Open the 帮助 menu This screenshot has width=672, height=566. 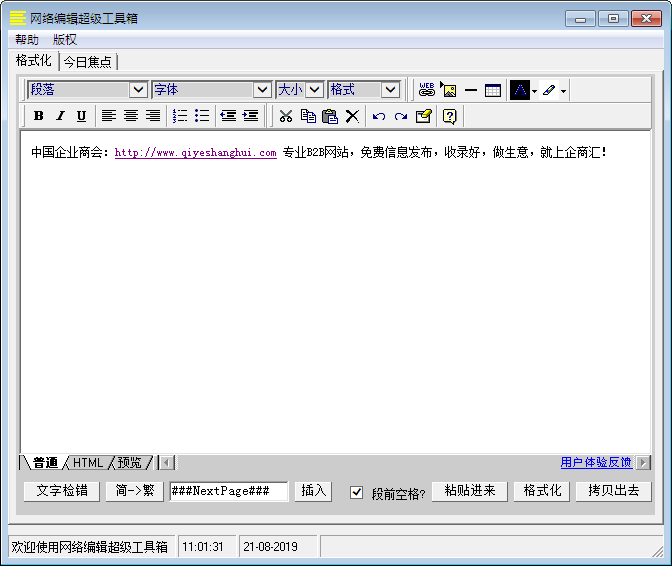[x=27, y=40]
